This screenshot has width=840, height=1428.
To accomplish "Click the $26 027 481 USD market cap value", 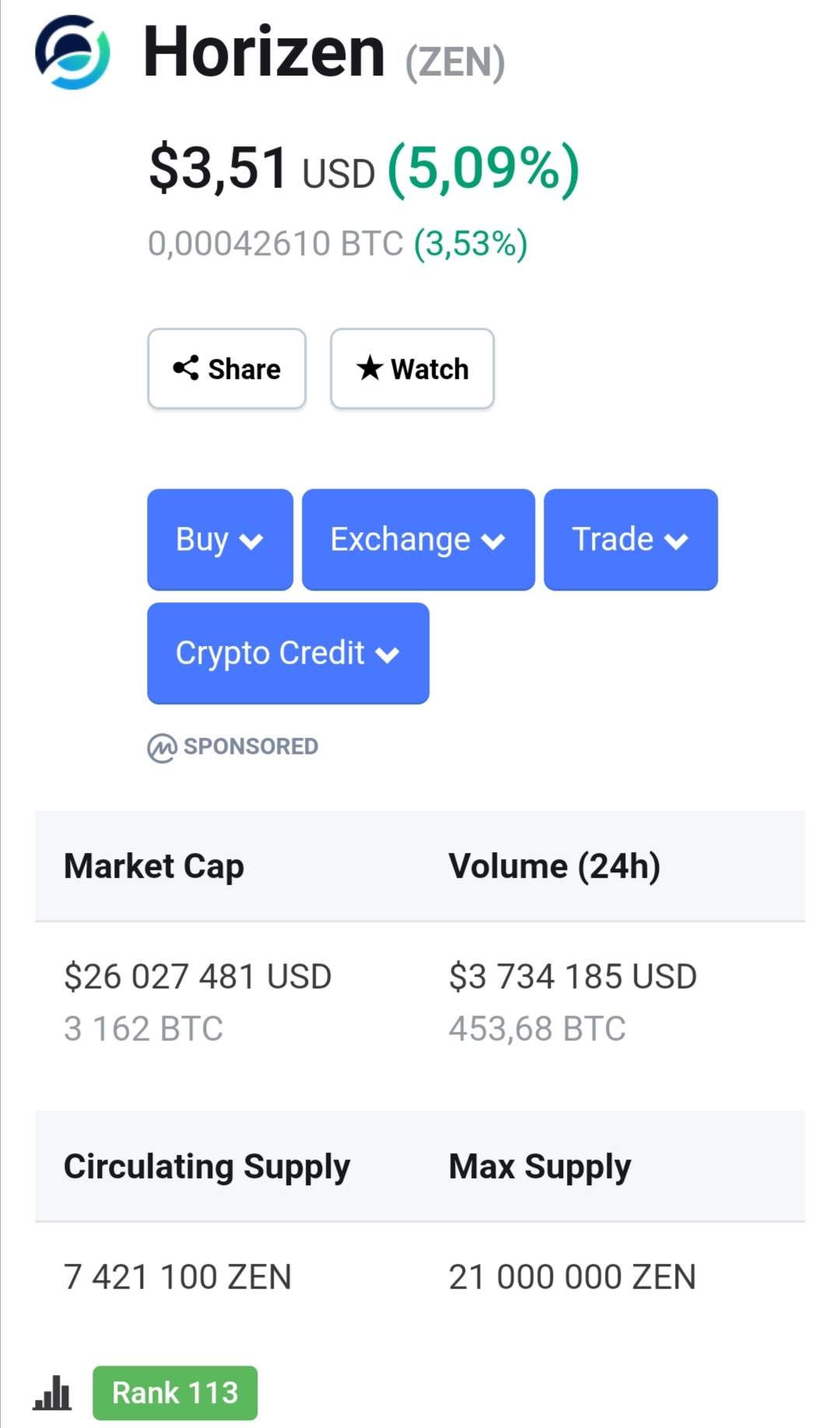I will pos(198,977).
